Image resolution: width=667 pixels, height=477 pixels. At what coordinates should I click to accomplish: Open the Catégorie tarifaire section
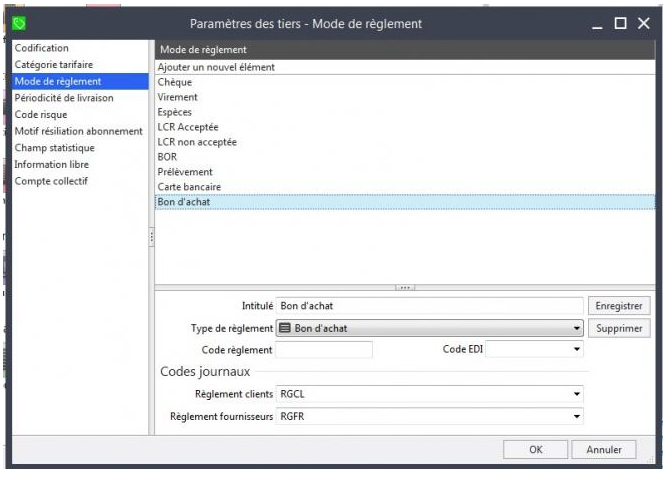pos(53,64)
